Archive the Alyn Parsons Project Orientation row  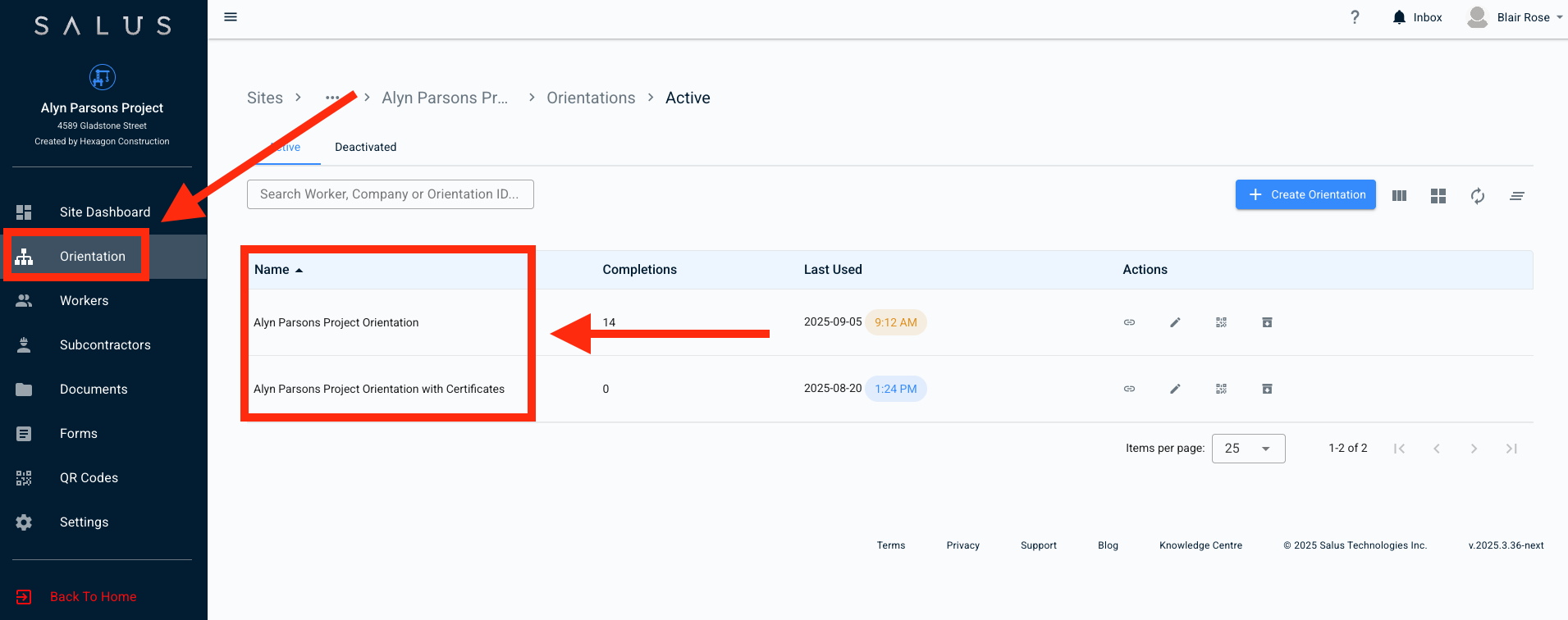[x=1267, y=322]
